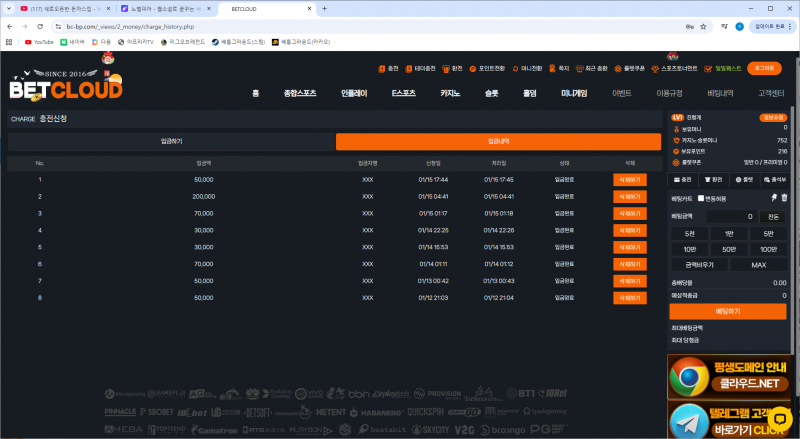Click the 클라우드.NET Chrome domain banner
The image size is (800, 439).
coord(733,377)
